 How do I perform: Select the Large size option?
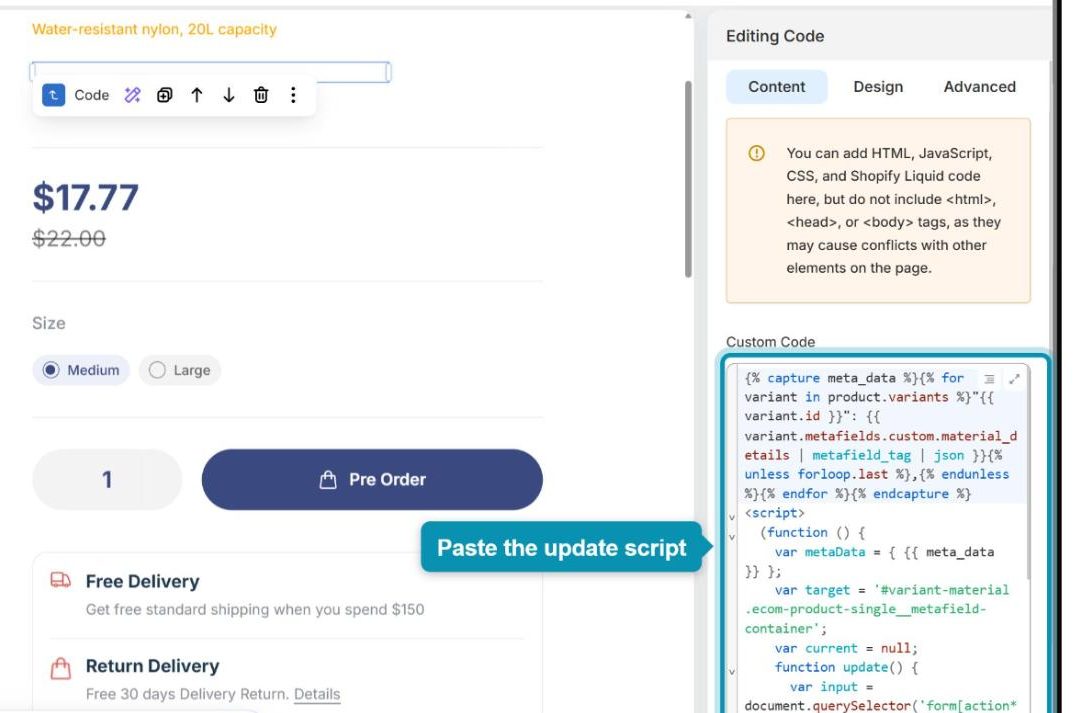(x=179, y=370)
